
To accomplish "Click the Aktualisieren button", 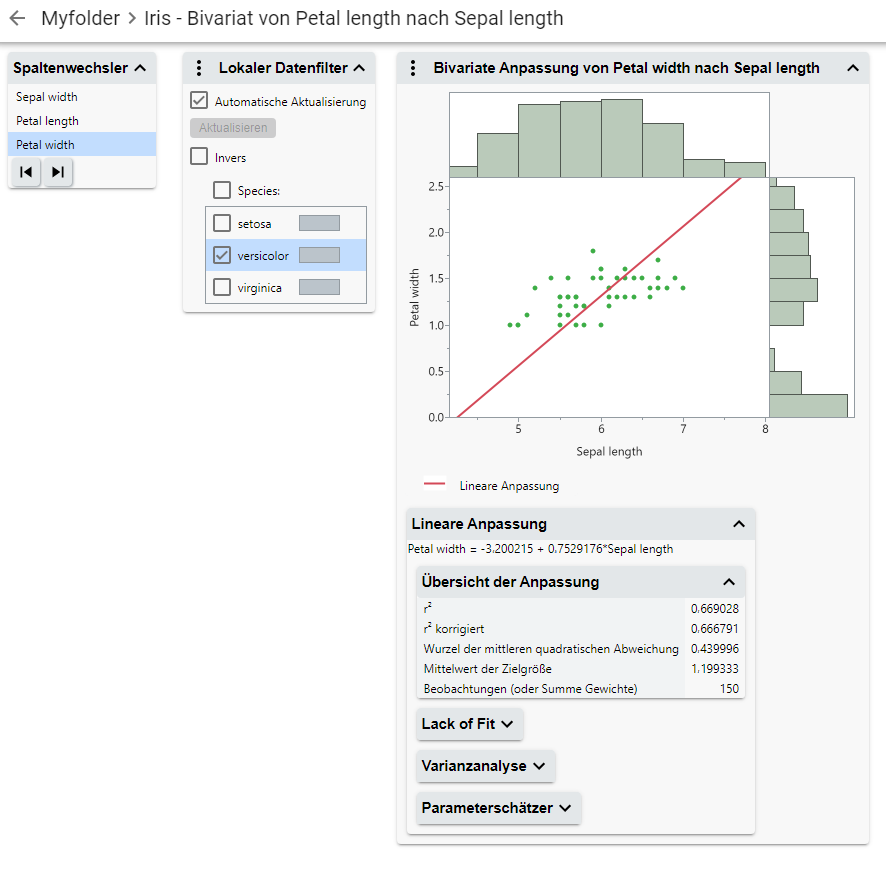I will pos(232,128).
